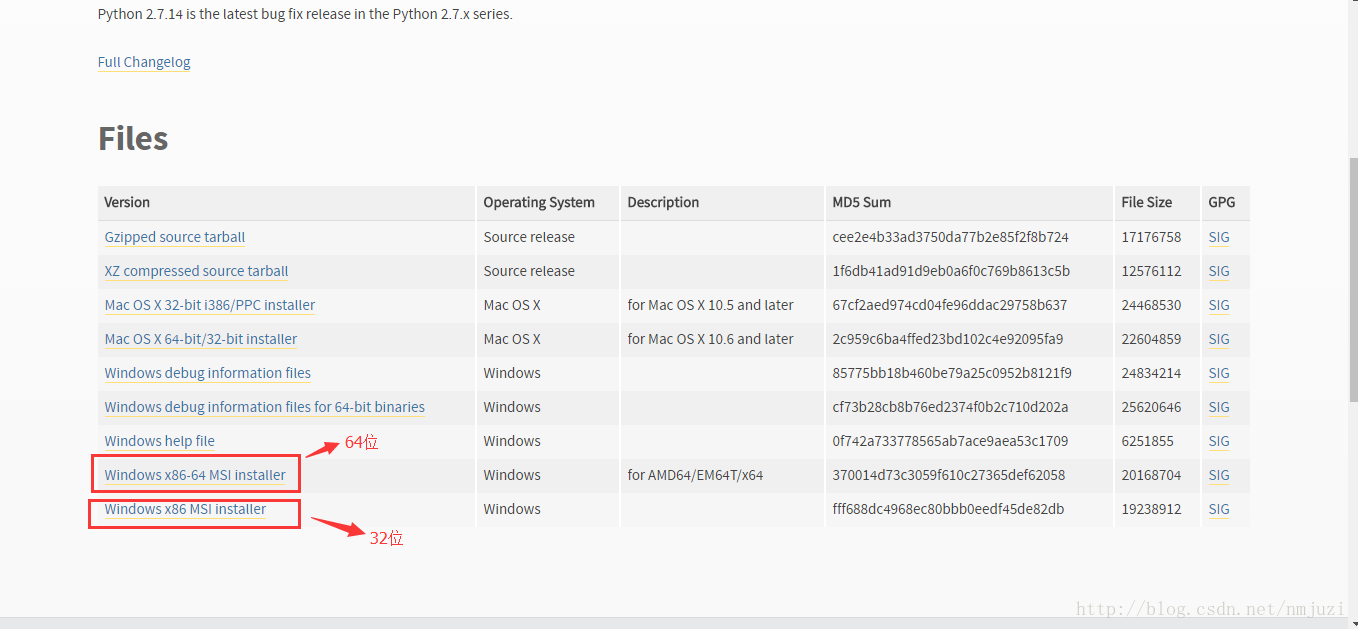Open SIG for Windows x86 MSI installer
Image resolution: width=1358 pixels, height=629 pixels.
coord(1219,509)
